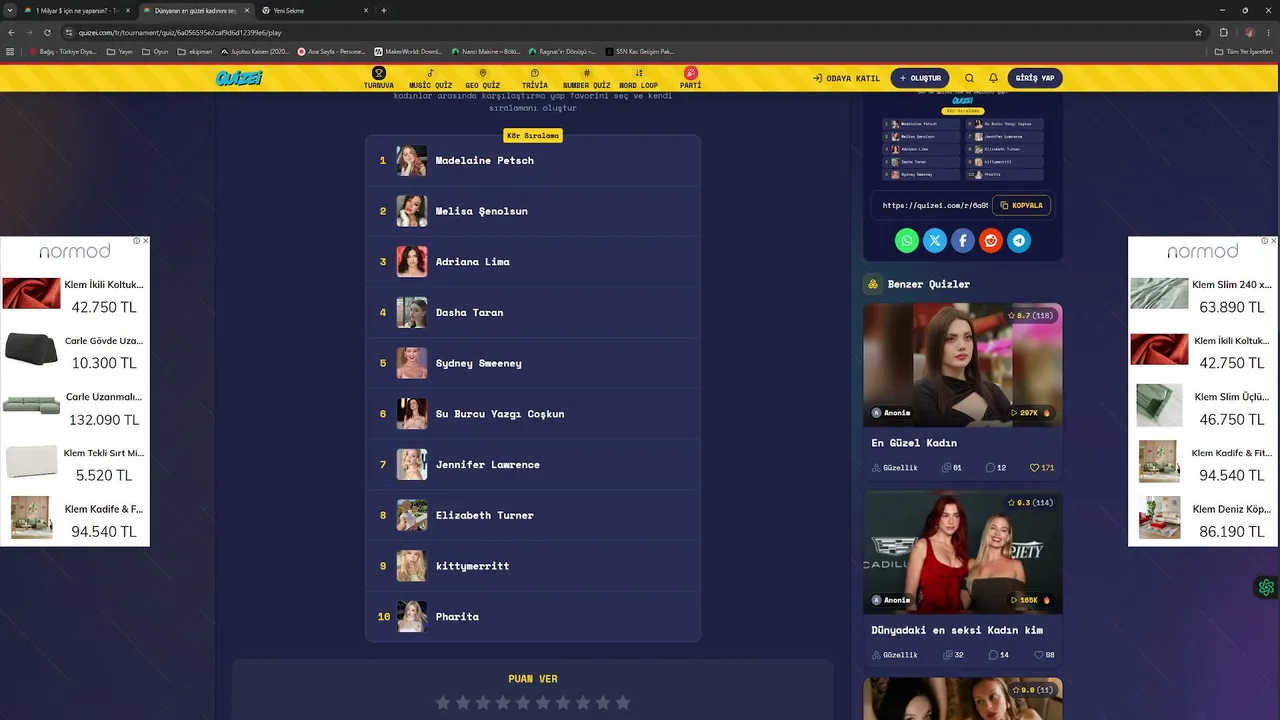Click Sydney Sweeney's photo in the ranking

(x=412, y=363)
